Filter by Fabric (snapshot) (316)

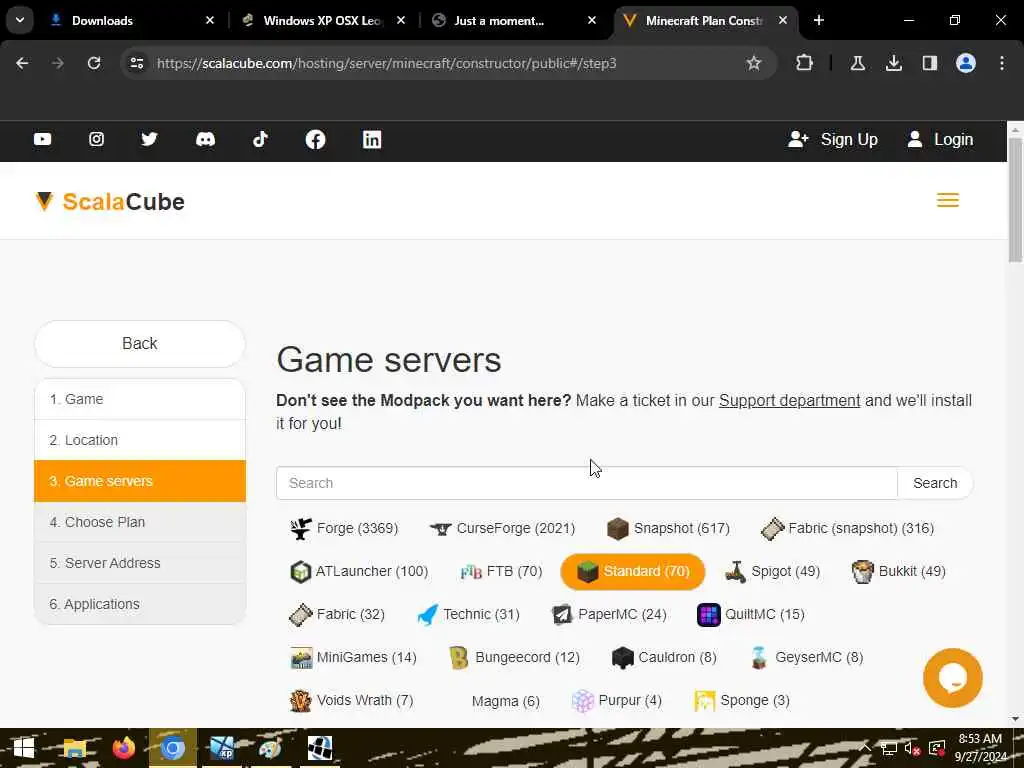click(847, 528)
